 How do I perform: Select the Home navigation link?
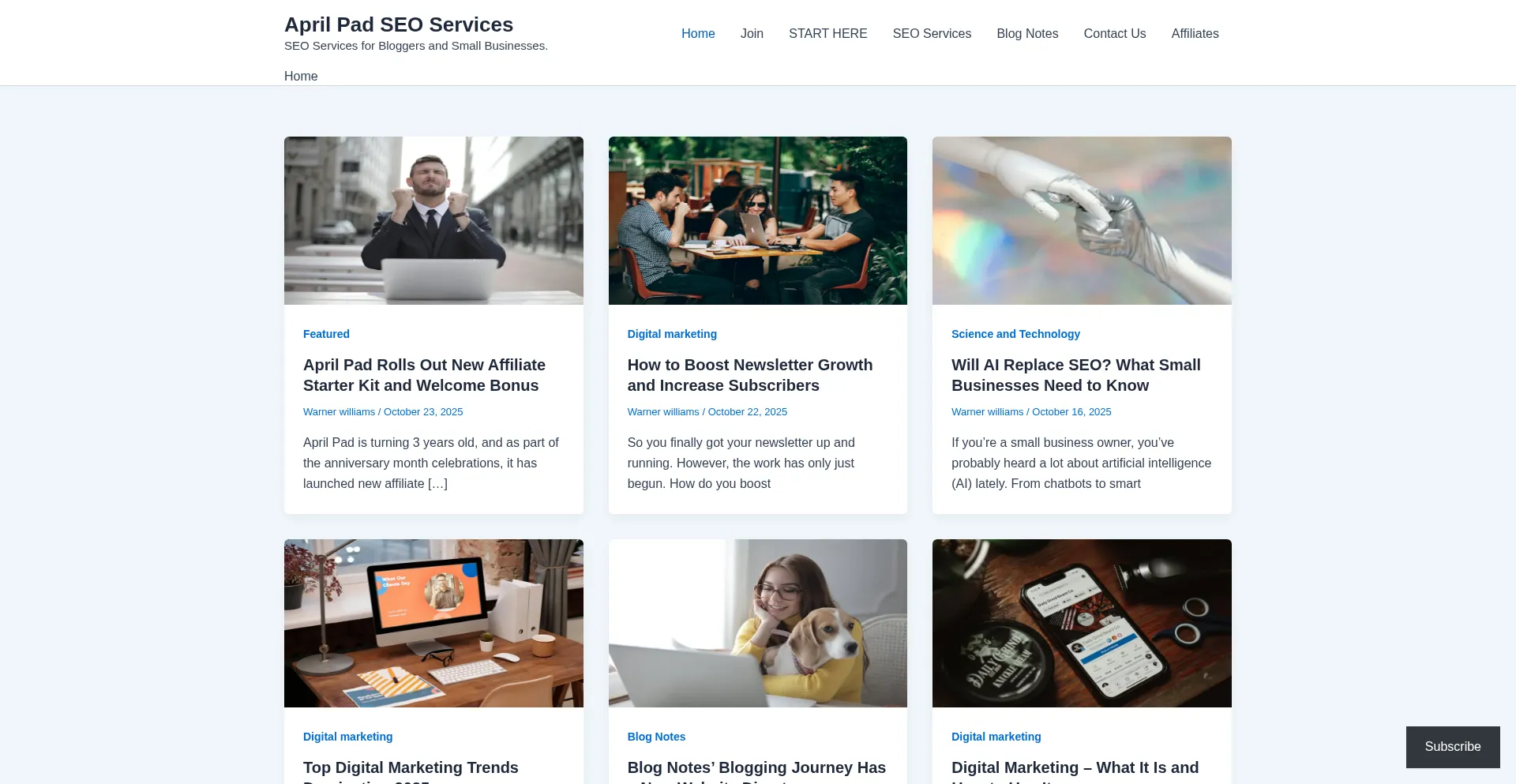698,34
